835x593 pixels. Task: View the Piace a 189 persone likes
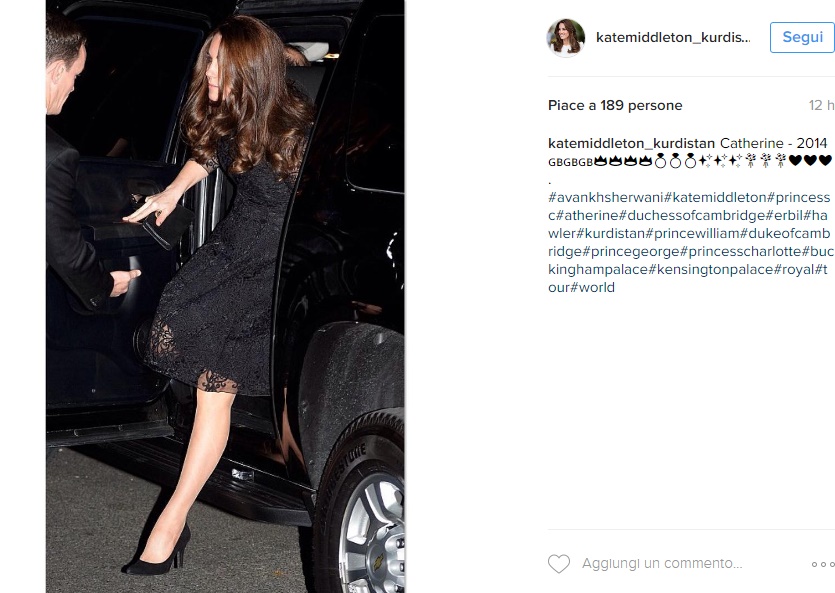pyautogui.click(x=615, y=105)
